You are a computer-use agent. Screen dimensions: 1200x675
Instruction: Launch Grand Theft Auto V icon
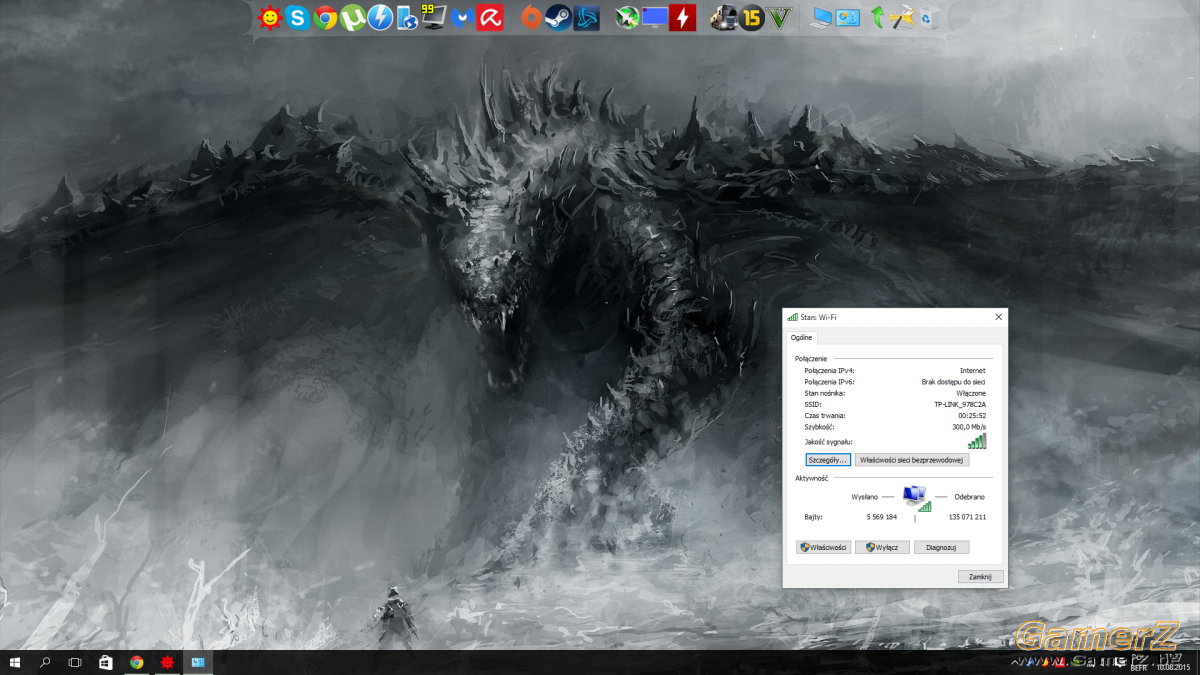[x=780, y=17]
